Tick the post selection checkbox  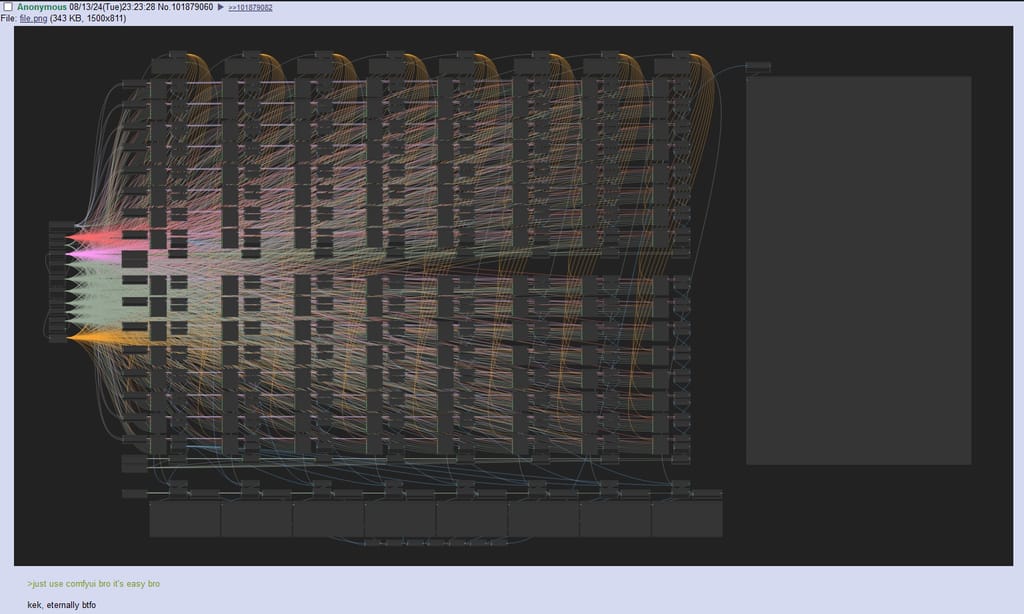pos(8,7)
